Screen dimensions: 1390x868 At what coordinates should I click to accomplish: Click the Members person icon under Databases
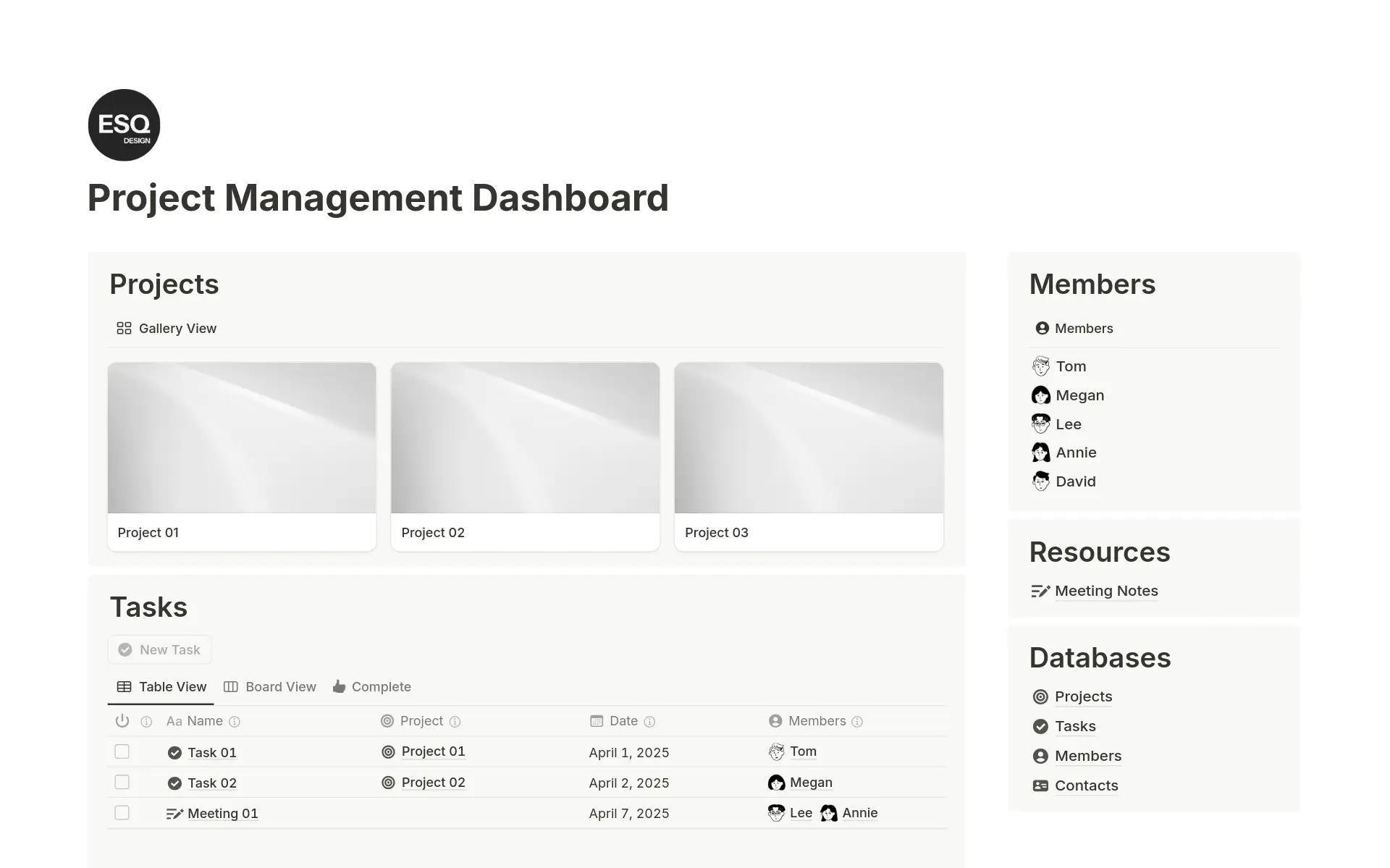click(1040, 757)
